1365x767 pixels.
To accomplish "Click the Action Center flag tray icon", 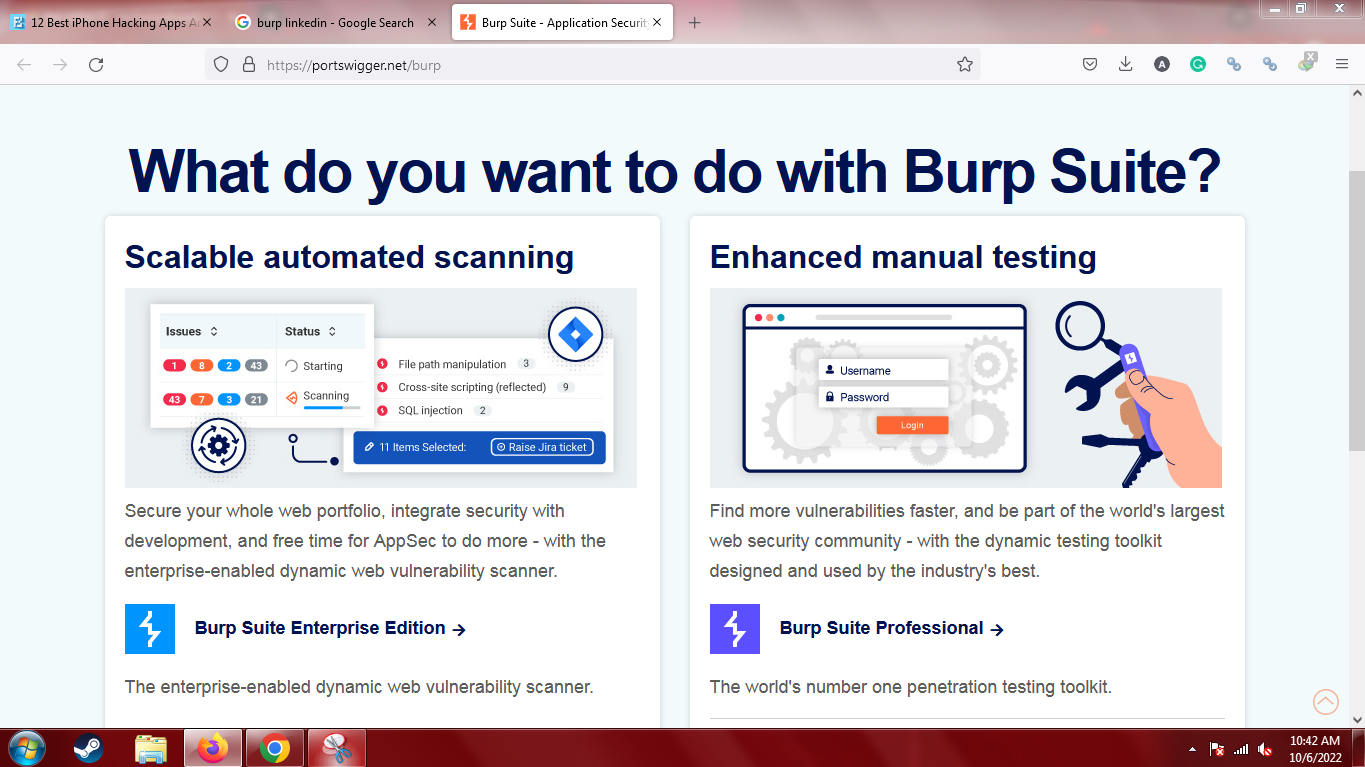I will [1217, 749].
